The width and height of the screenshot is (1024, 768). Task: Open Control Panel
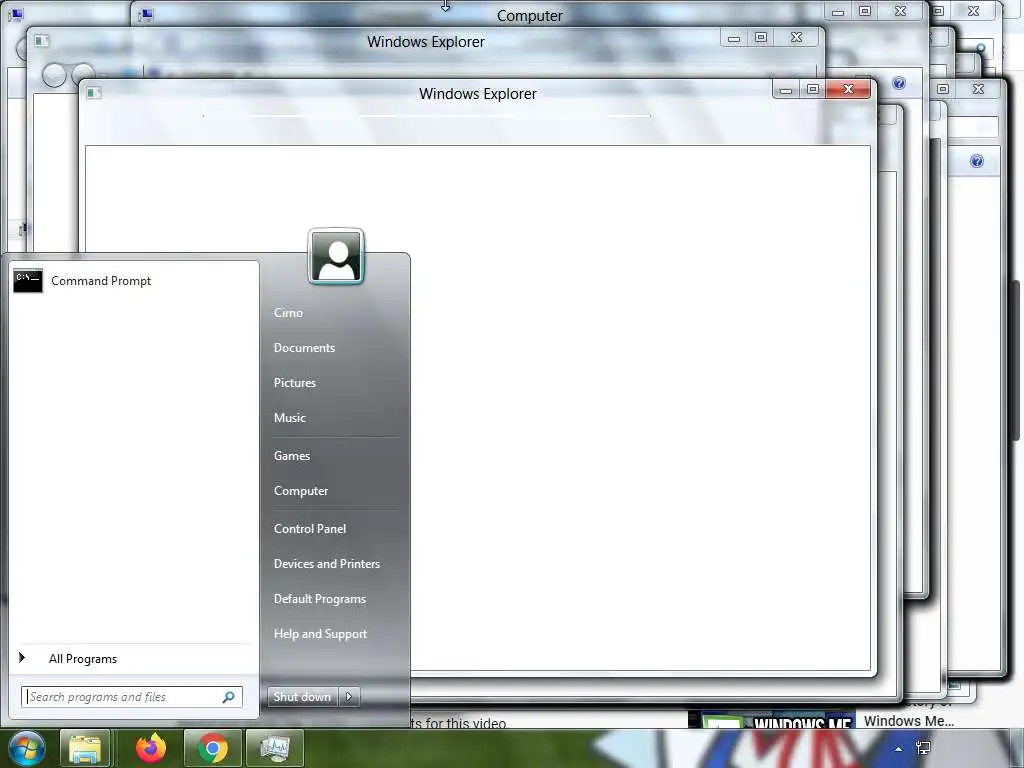point(310,529)
